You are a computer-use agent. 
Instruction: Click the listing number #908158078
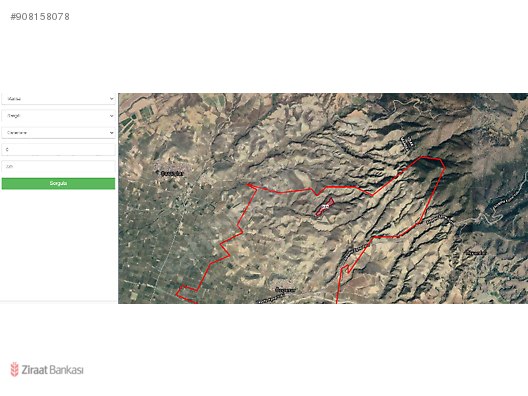click(x=40, y=17)
